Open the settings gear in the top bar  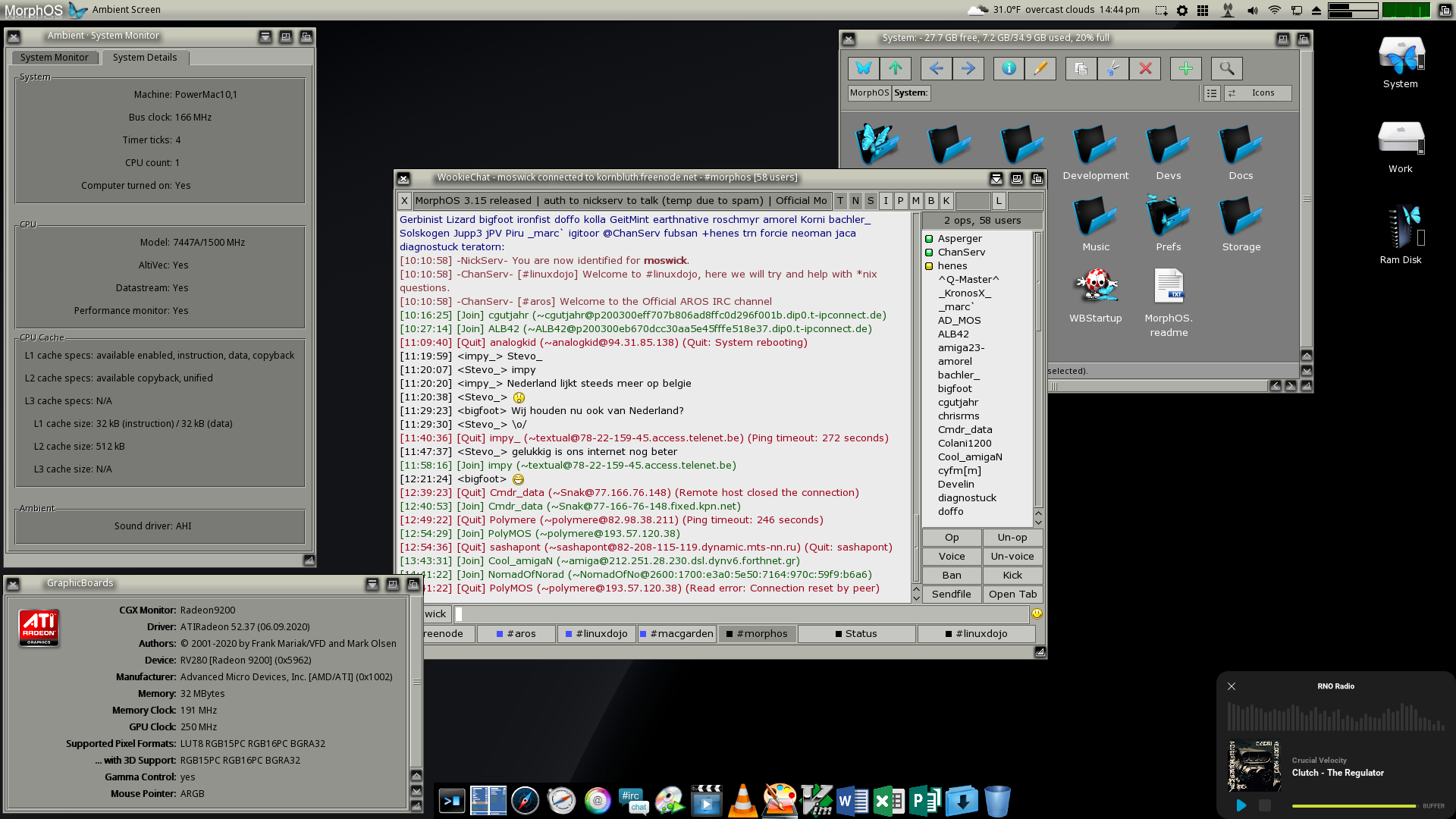(1182, 10)
